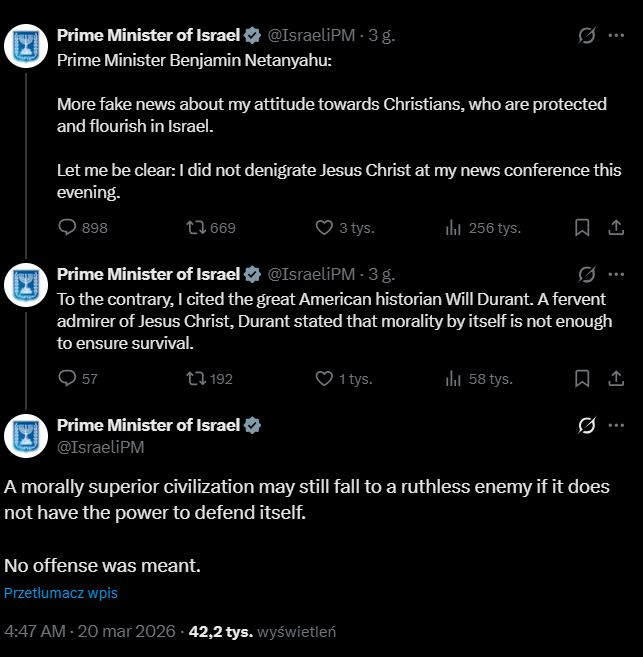Repost the first tweet with 669 reposts
The image size is (643, 657).
tap(196, 228)
